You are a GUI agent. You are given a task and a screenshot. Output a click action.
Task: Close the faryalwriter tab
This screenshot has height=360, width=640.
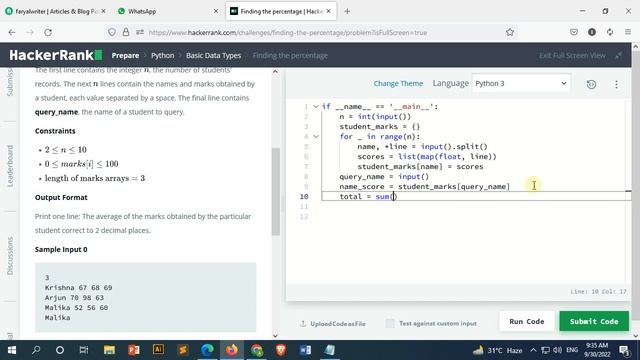[x=103, y=11]
